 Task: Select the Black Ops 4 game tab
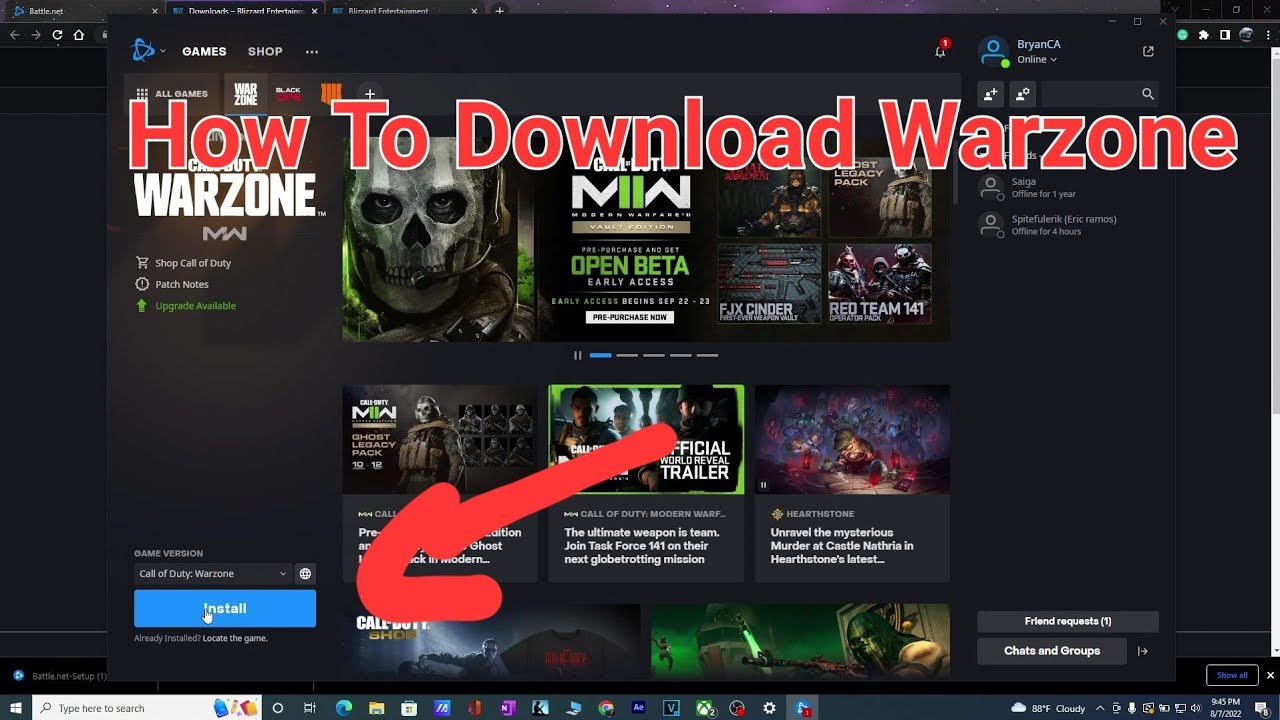(330, 94)
